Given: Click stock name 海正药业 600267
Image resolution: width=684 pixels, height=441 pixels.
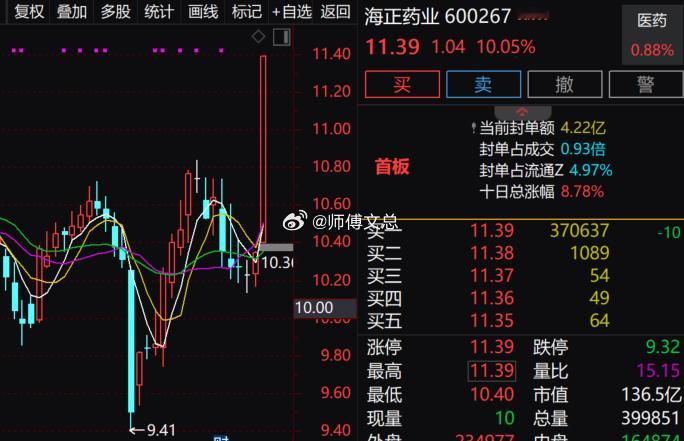Looking at the screenshot, I should (x=438, y=17).
